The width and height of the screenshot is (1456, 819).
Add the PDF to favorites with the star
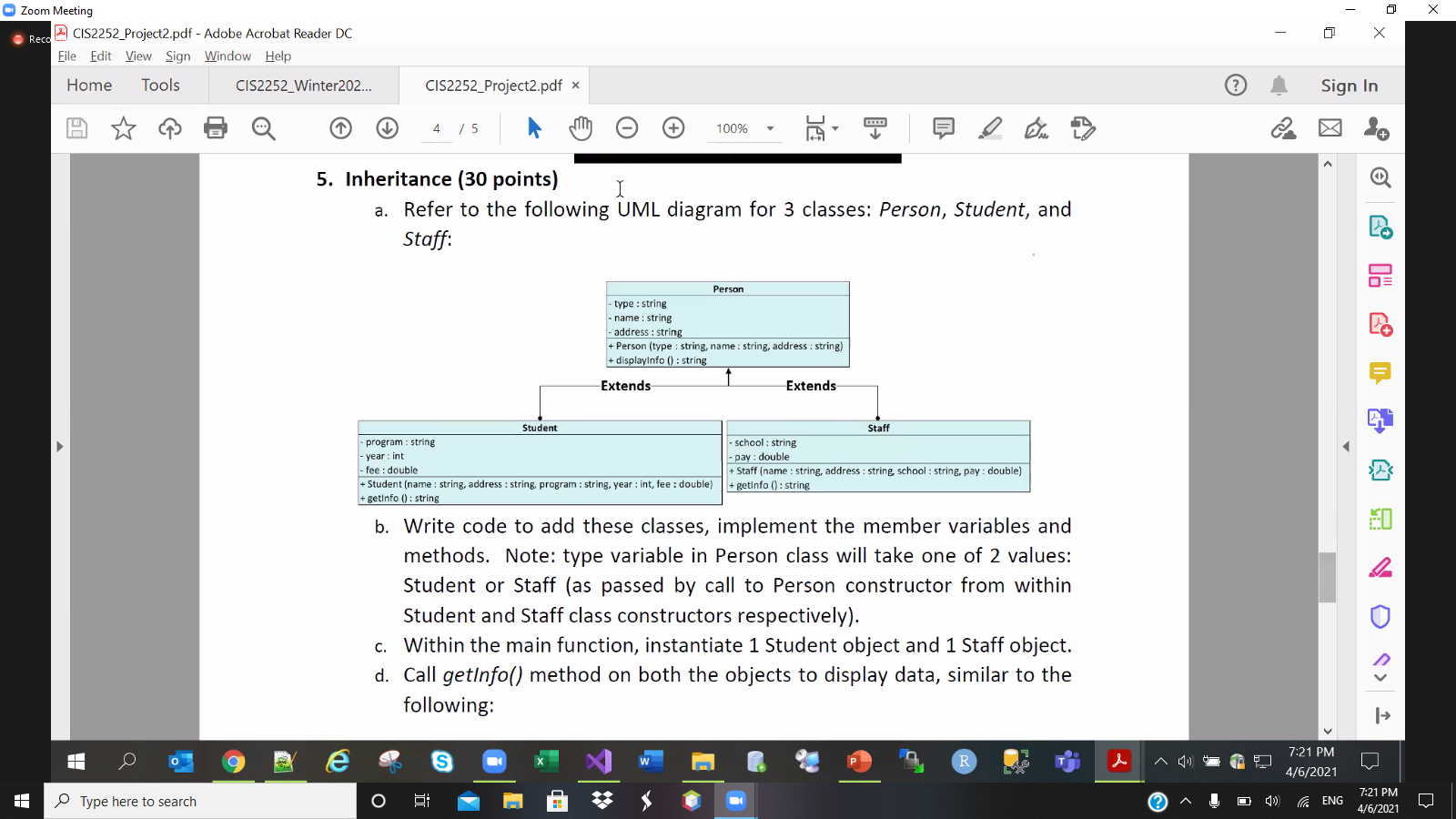click(x=124, y=128)
